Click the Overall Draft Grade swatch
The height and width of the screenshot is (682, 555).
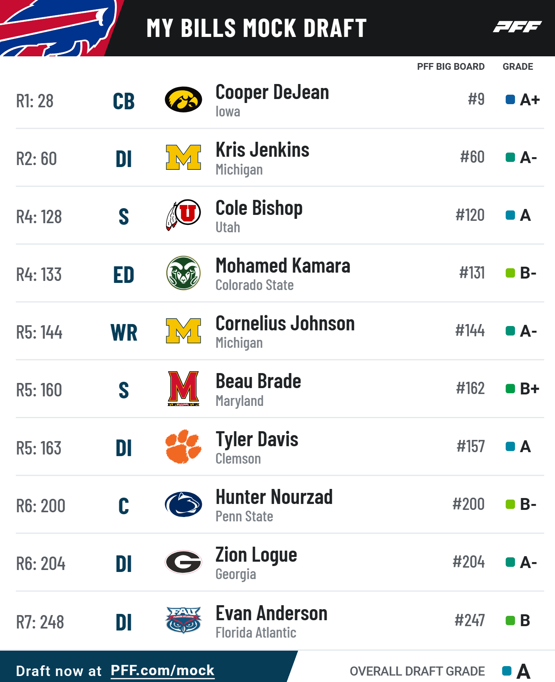click(x=507, y=671)
